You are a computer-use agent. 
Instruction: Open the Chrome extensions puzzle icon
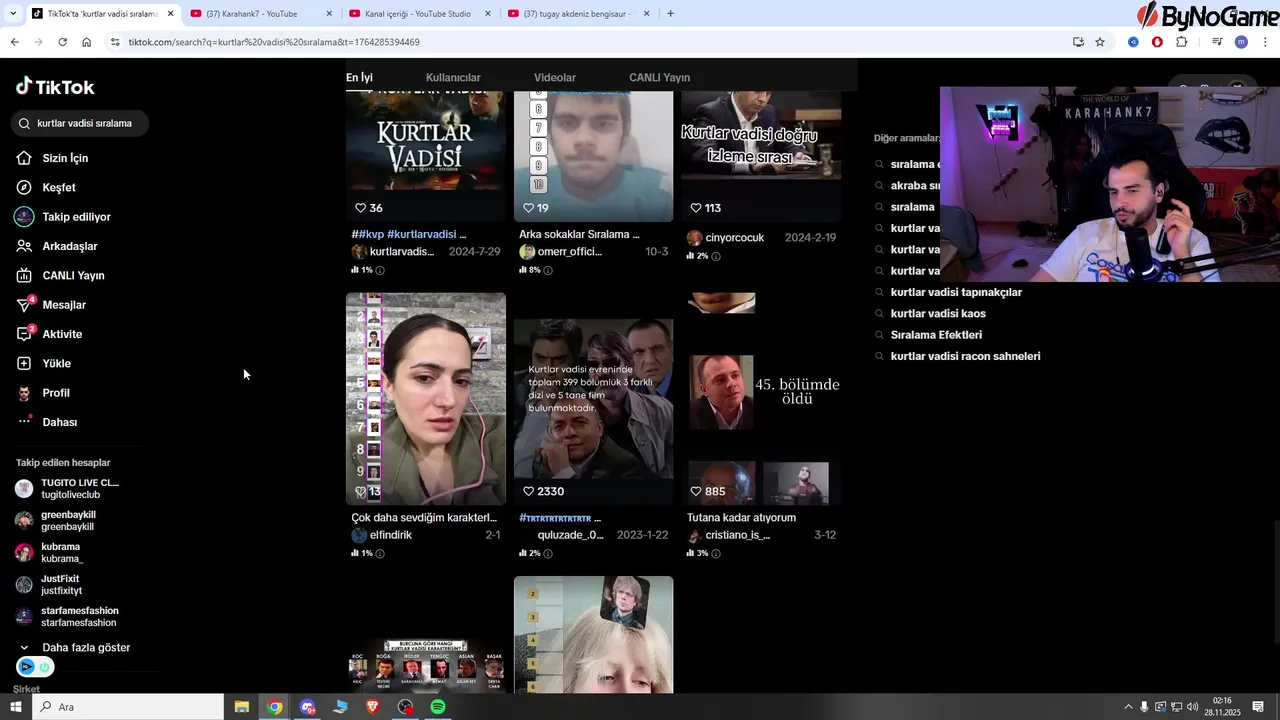tap(1181, 42)
